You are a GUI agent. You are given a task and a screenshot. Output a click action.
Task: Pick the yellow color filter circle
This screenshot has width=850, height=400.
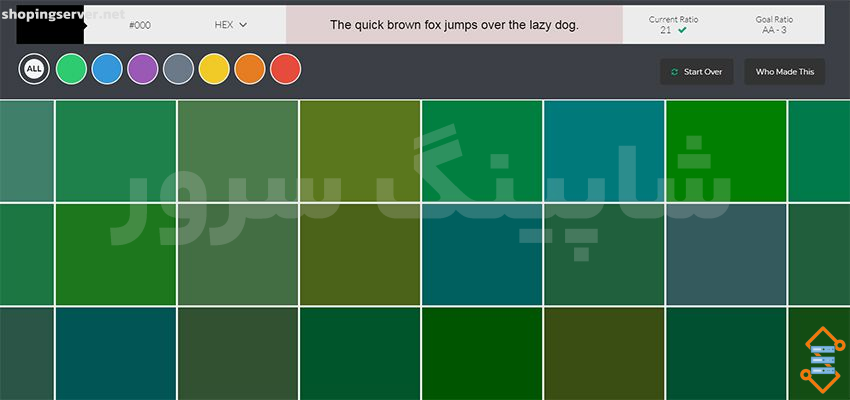click(214, 69)
